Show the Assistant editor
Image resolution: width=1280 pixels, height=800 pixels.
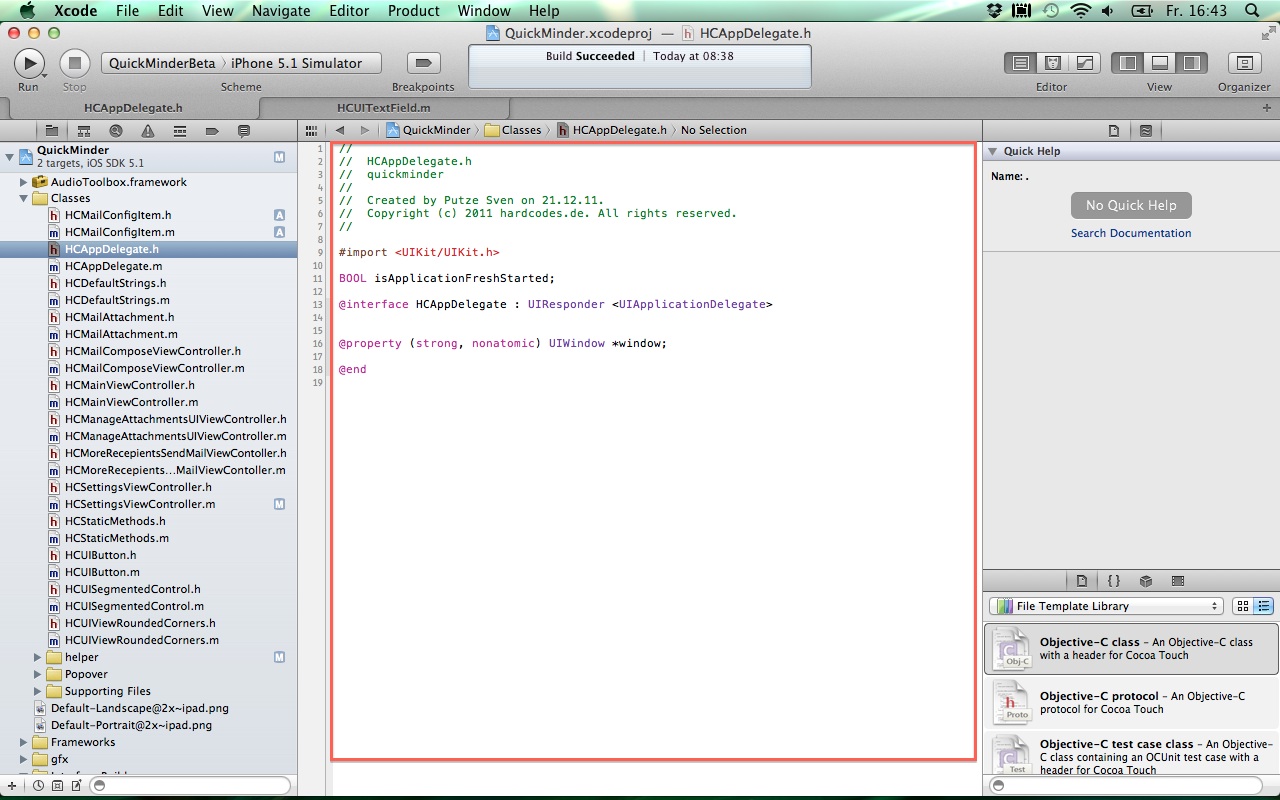pos(1053,63)
